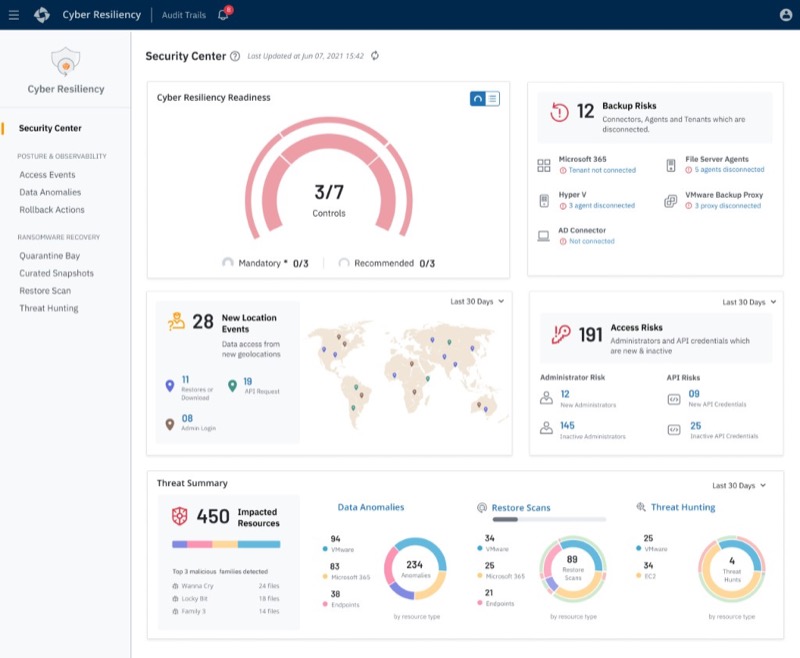The image size is (800, 658).
Task: Click the 3/7 Controls gauge chart
Action: click(x=329, y=179)
